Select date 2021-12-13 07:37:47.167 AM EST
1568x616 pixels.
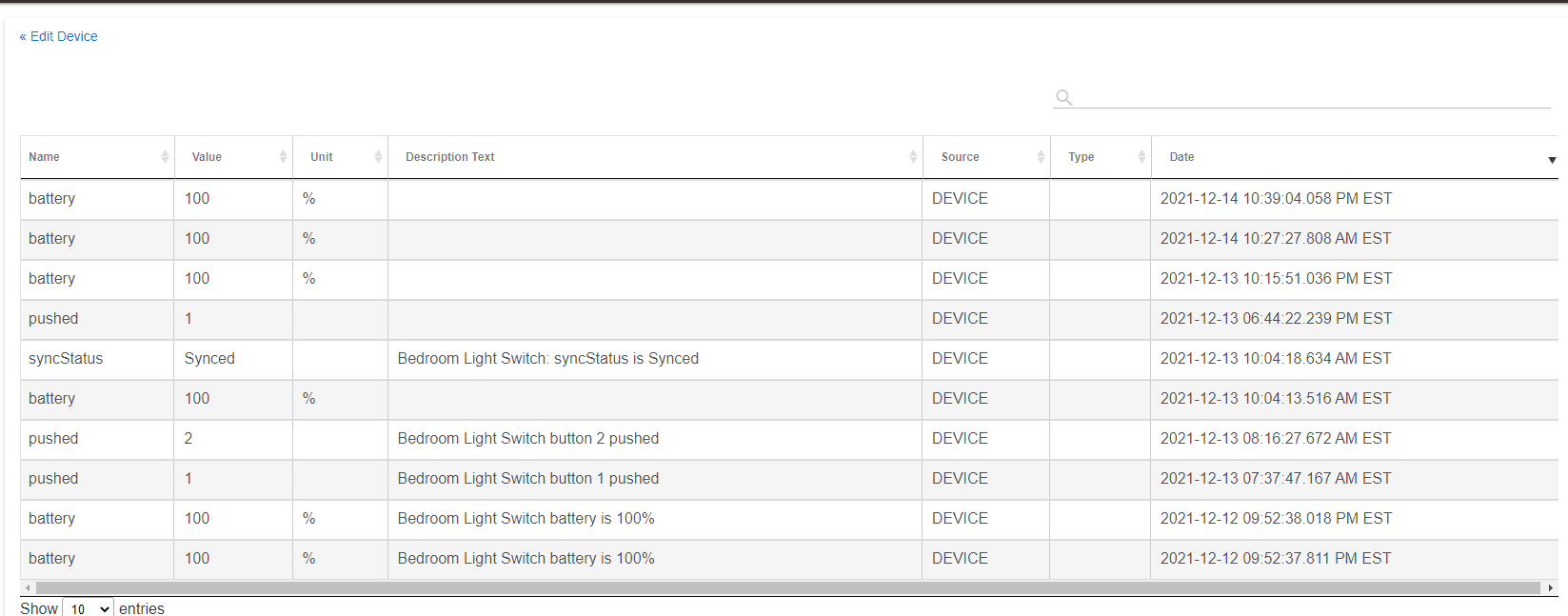pyautogui.click(x=1276, y=479)
